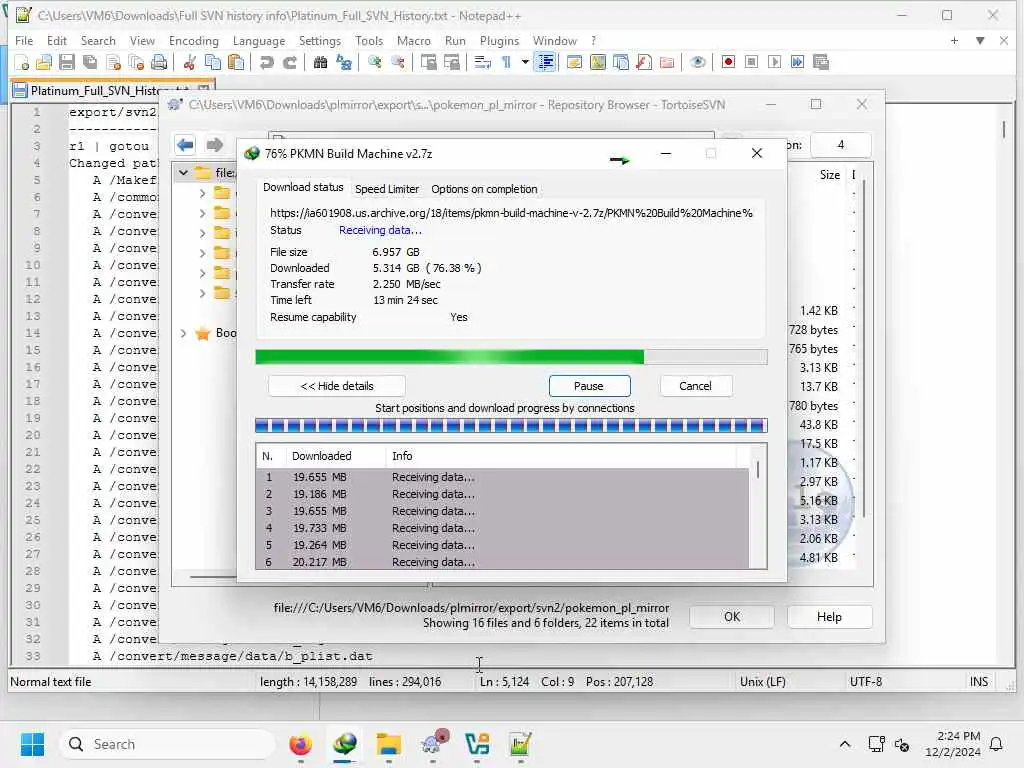Toggle Word Wrap in Notepad++ toolbar
1024x768 pixels.
pyautogui.click(x=483, y=63)
